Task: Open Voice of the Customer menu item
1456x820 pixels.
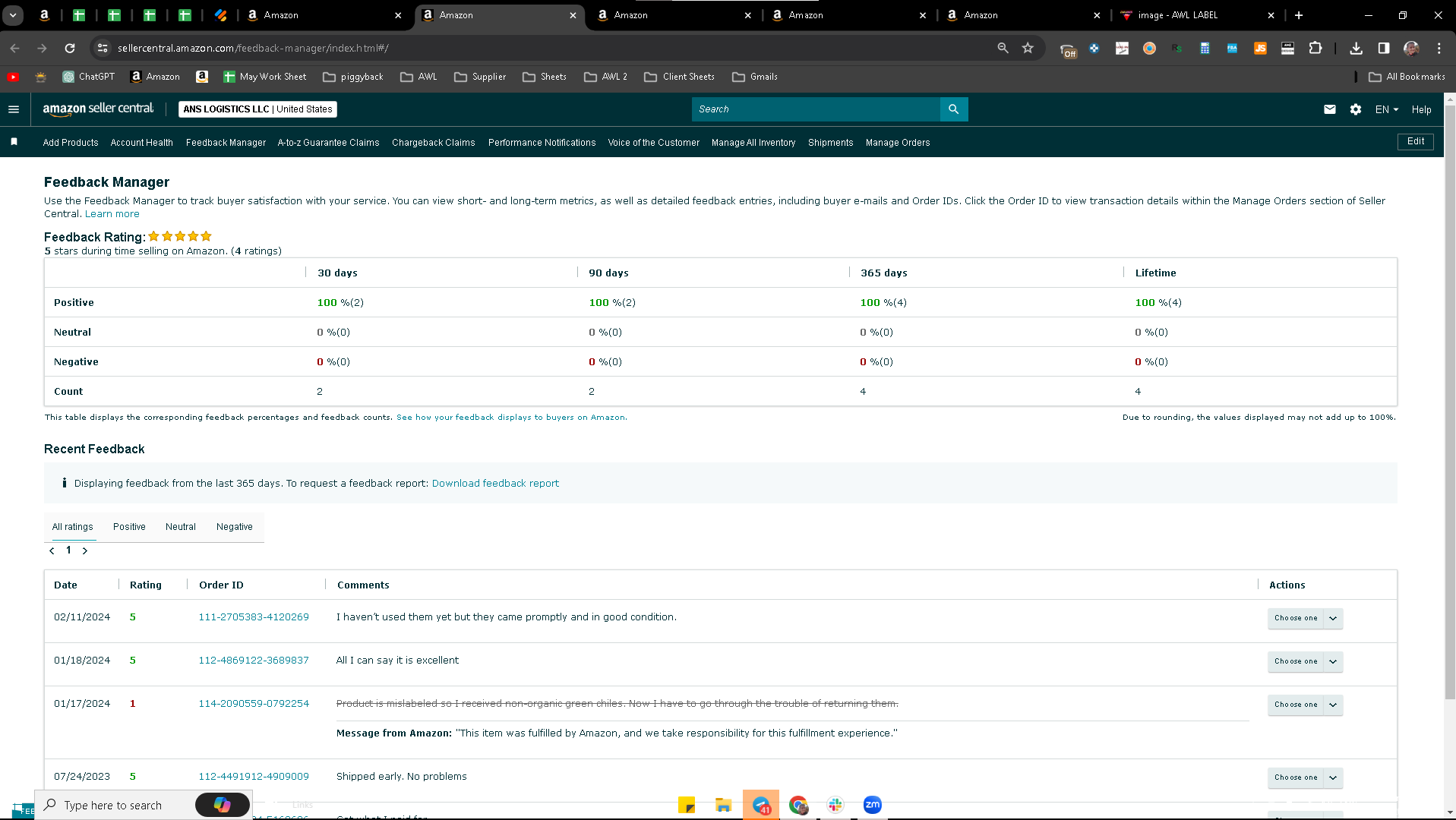Action: (654, 143)
